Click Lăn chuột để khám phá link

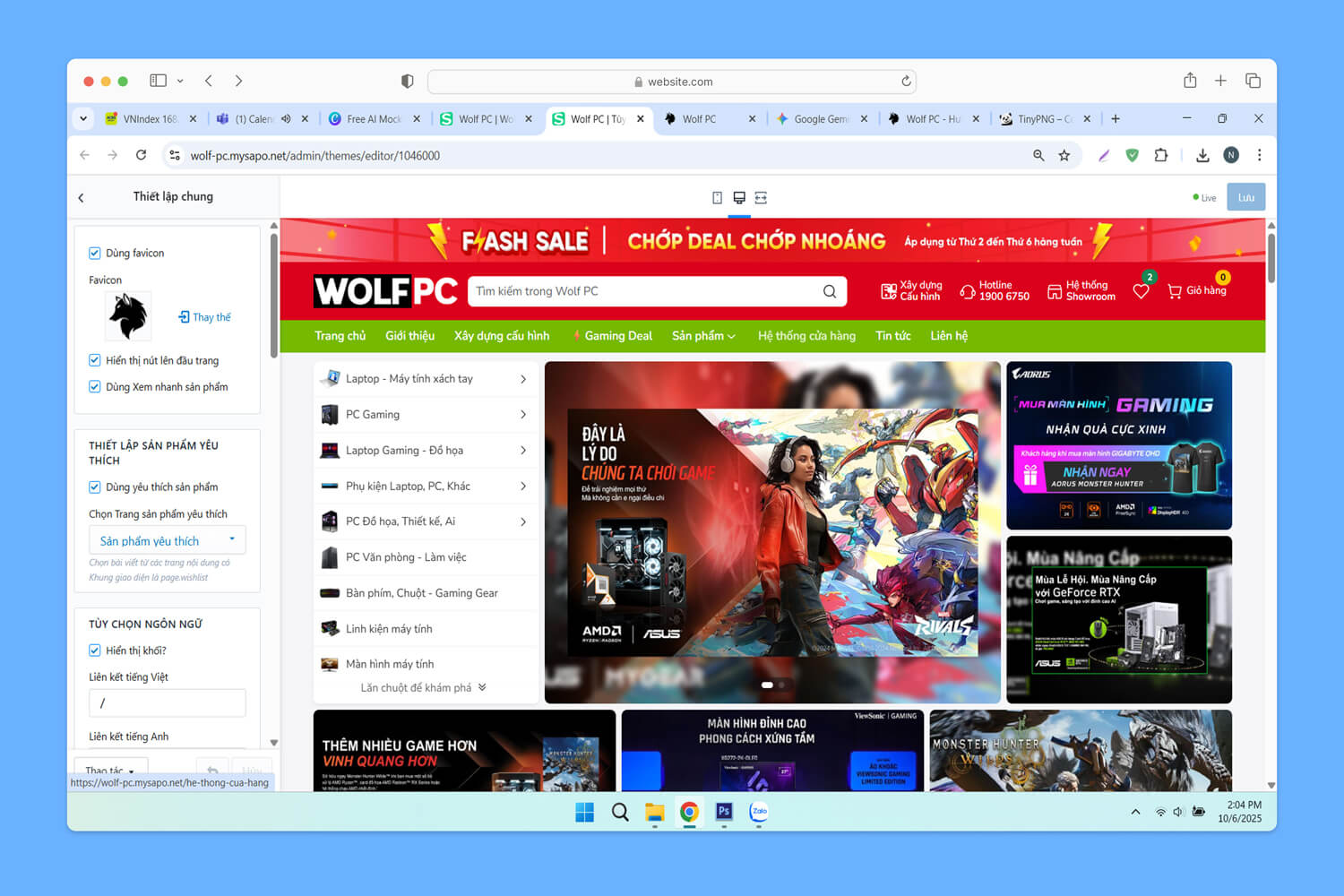[424, 688]
